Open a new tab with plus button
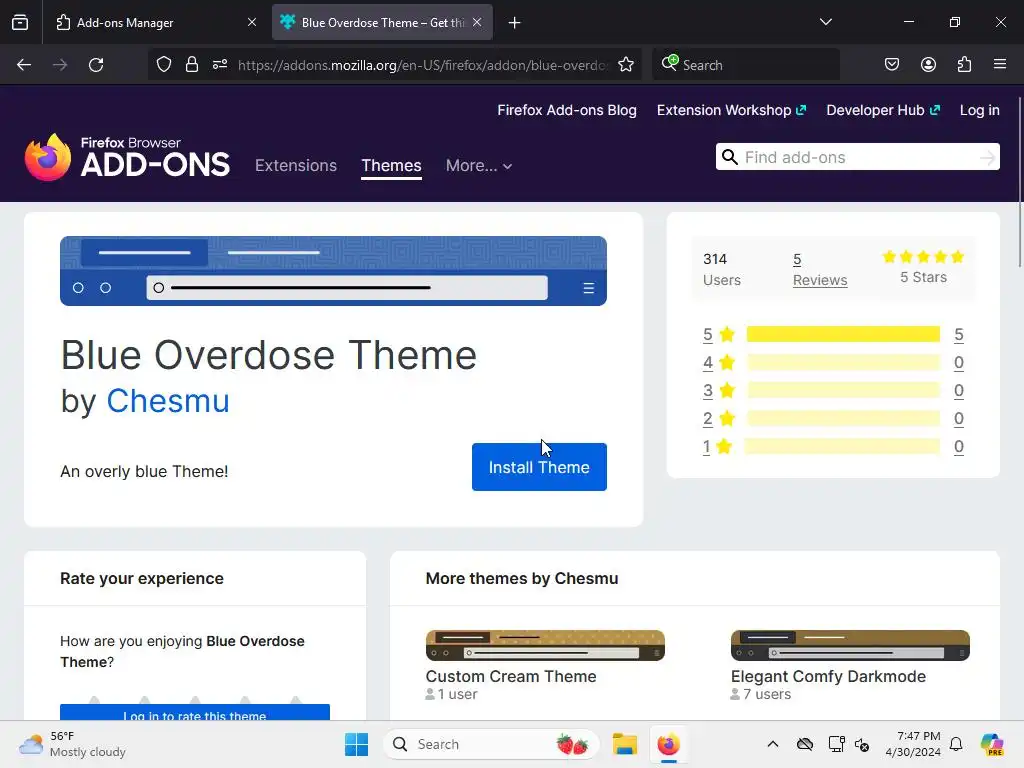 pos(515,23)
